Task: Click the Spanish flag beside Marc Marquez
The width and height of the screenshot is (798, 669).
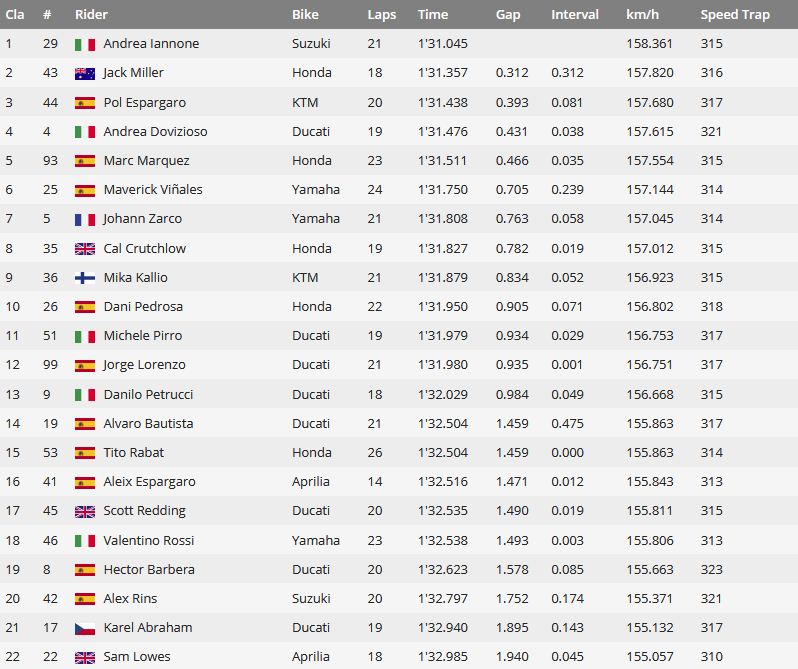Action: pyautogui.click(x=84, y=161)
